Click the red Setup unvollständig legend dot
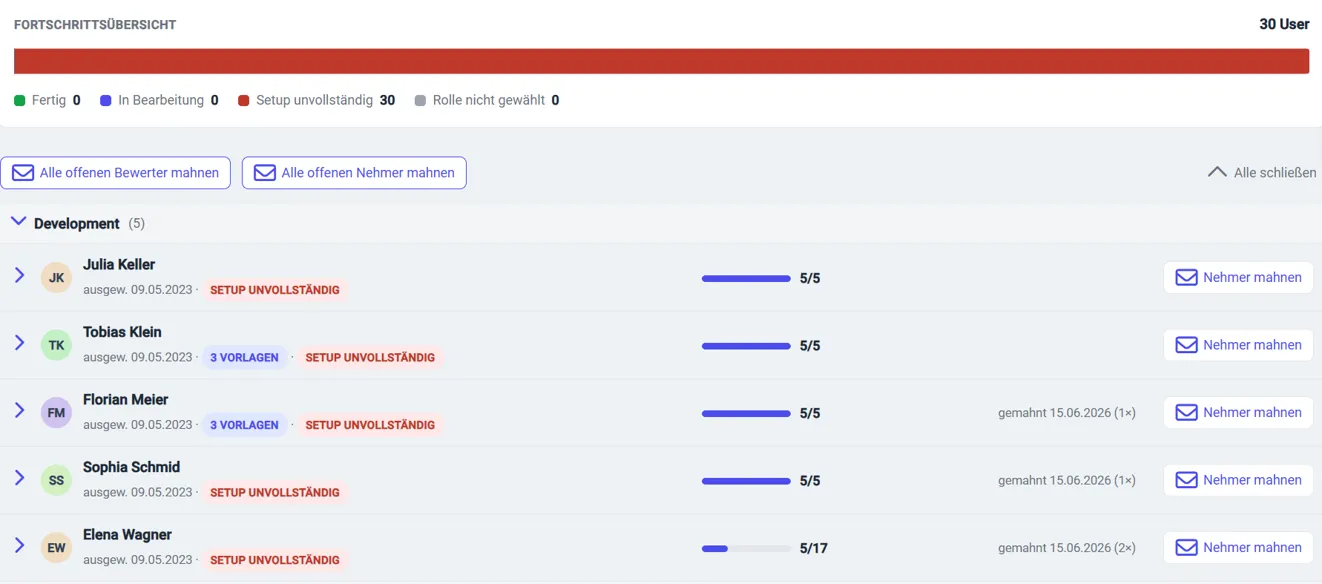This screenshot has width=1322, height=584. 244,101
